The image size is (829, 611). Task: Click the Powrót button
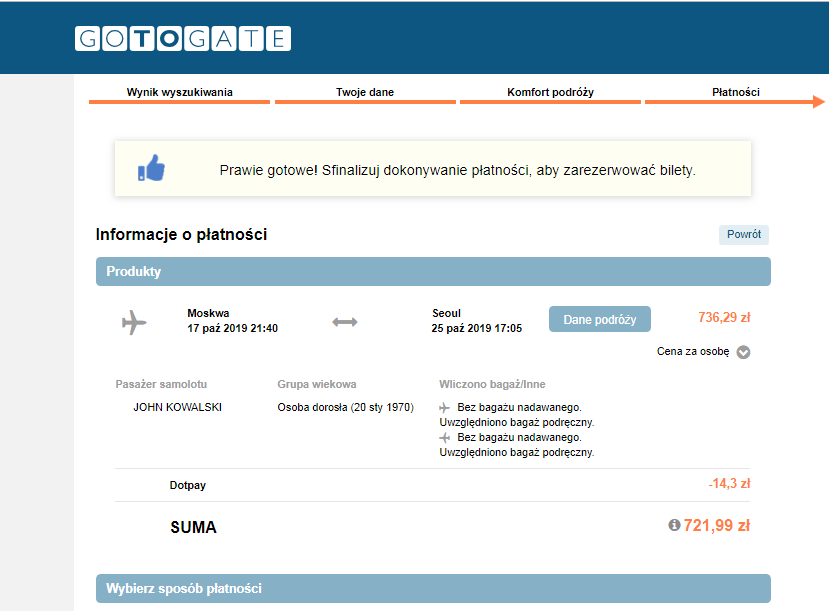[744, 235]
